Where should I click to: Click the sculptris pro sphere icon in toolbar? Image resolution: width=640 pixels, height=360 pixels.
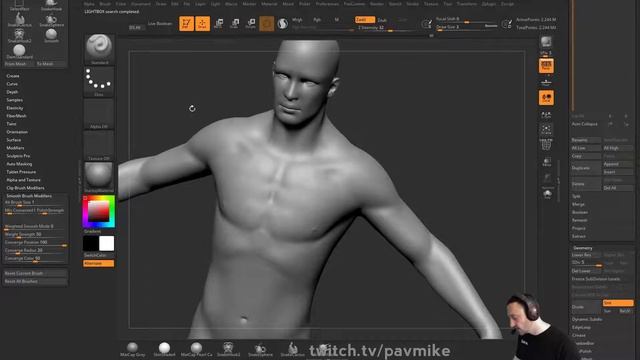pyautogui.click(x=282, y=23)
